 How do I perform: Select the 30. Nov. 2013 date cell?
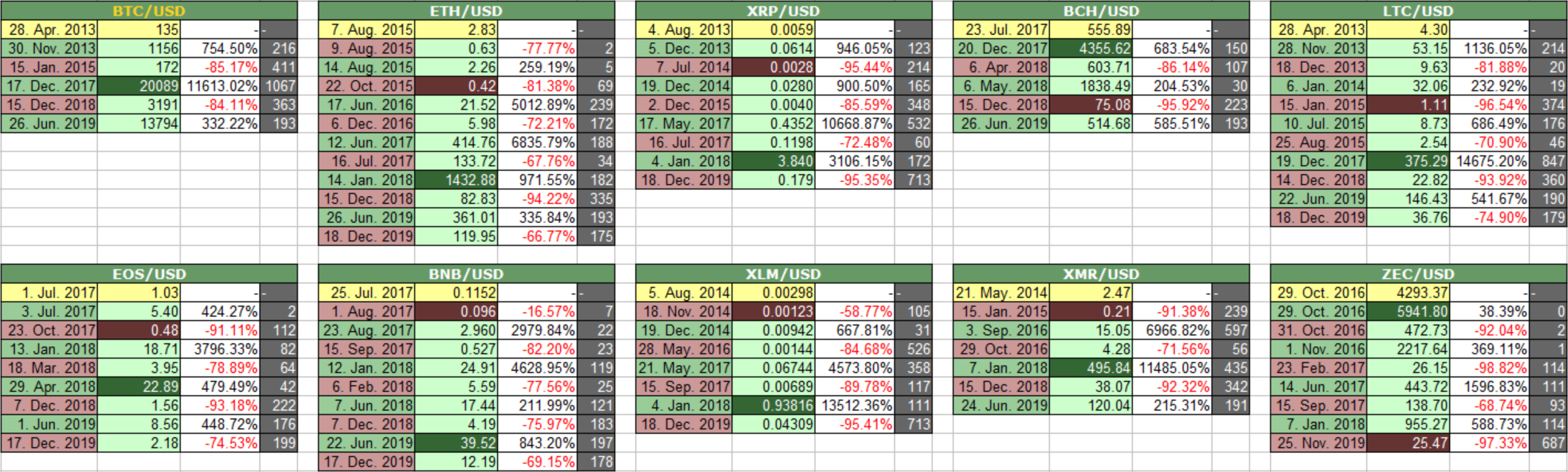[x=49, y=48]
